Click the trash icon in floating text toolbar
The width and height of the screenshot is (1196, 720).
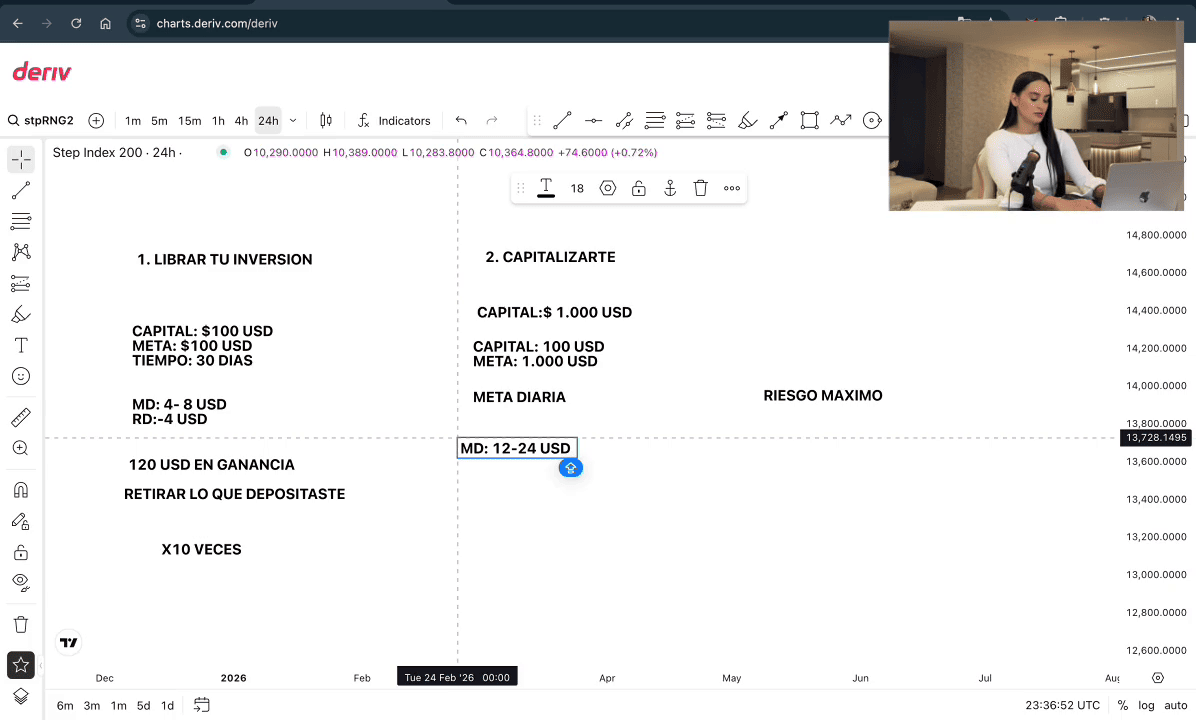tap(700, 188)
